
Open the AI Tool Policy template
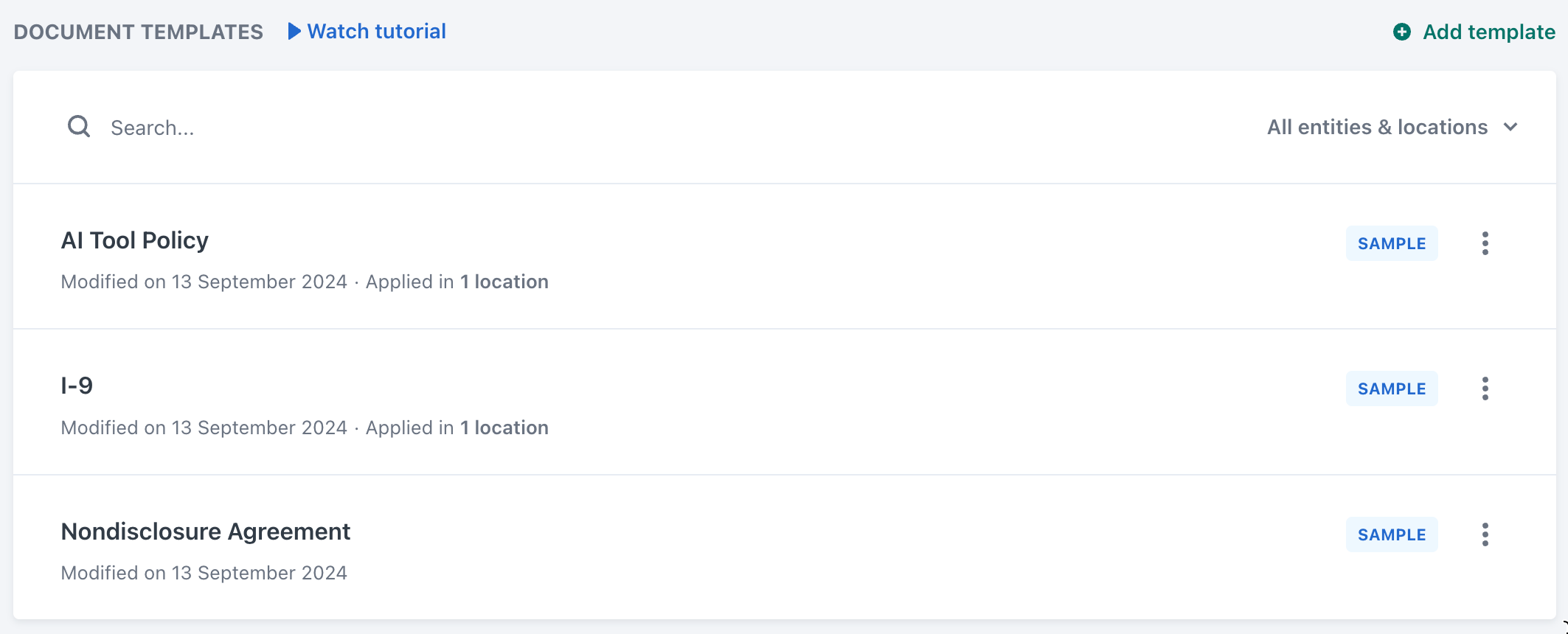coord(134,240)
